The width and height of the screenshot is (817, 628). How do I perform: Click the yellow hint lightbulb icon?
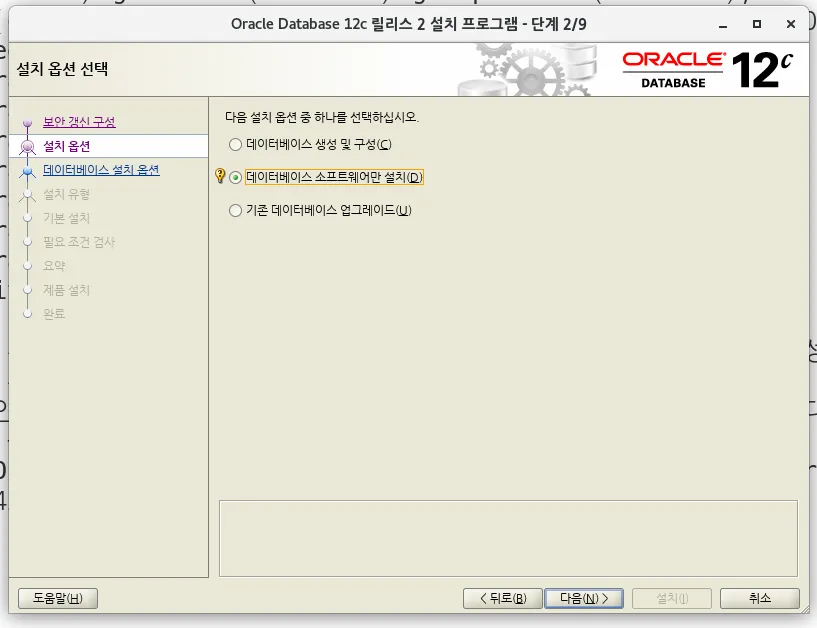tap(220, 175)
